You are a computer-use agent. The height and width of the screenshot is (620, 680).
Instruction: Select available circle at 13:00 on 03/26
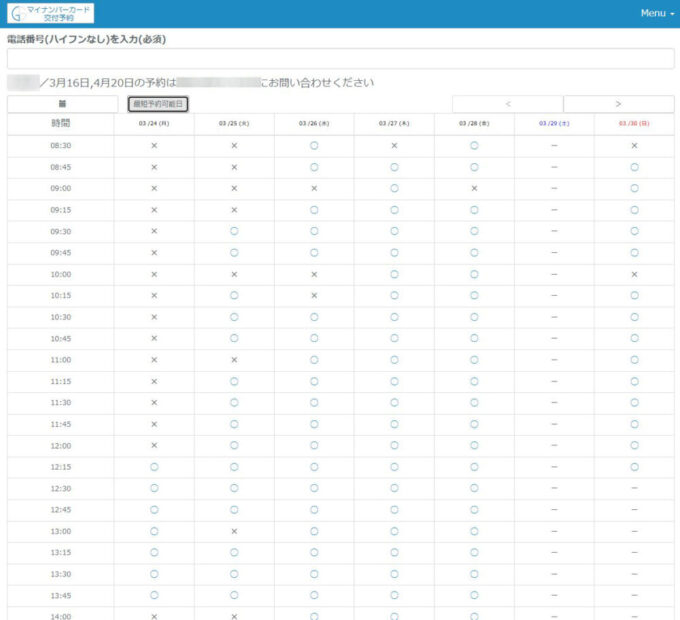click(x=314, y=531)
